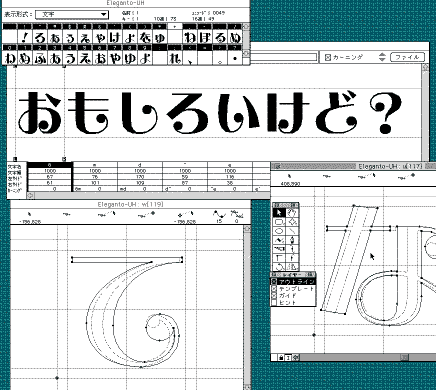Click value 101 in metrics table
This screenshot has height=390, width=436.
coord(95,183)
